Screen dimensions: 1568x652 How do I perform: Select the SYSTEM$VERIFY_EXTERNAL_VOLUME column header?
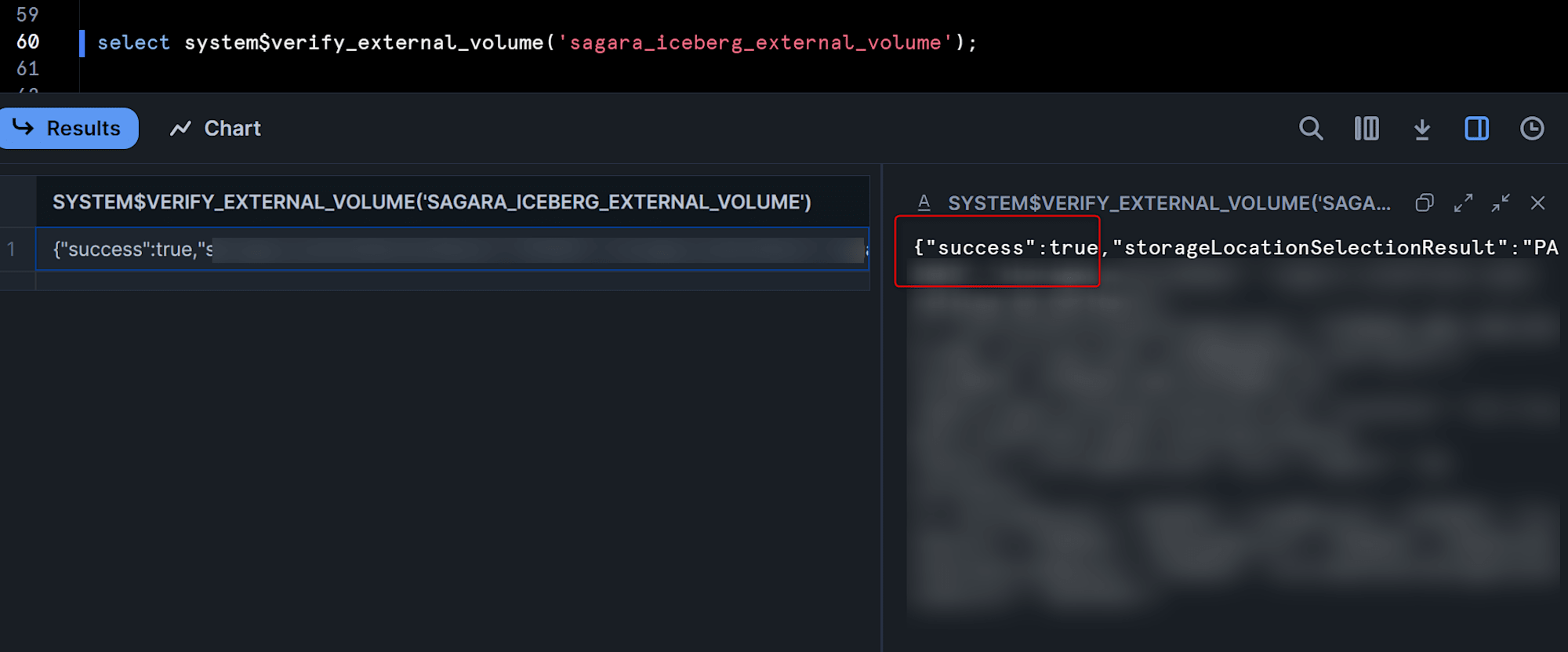(452, 202)
